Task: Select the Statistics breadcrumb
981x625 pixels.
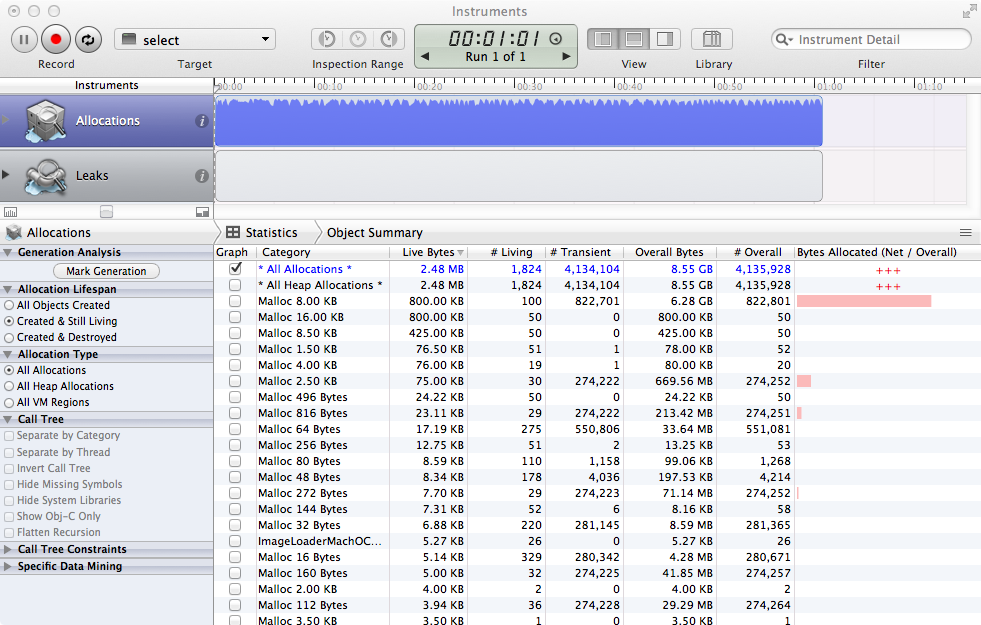Action: (x=271, y=233)
